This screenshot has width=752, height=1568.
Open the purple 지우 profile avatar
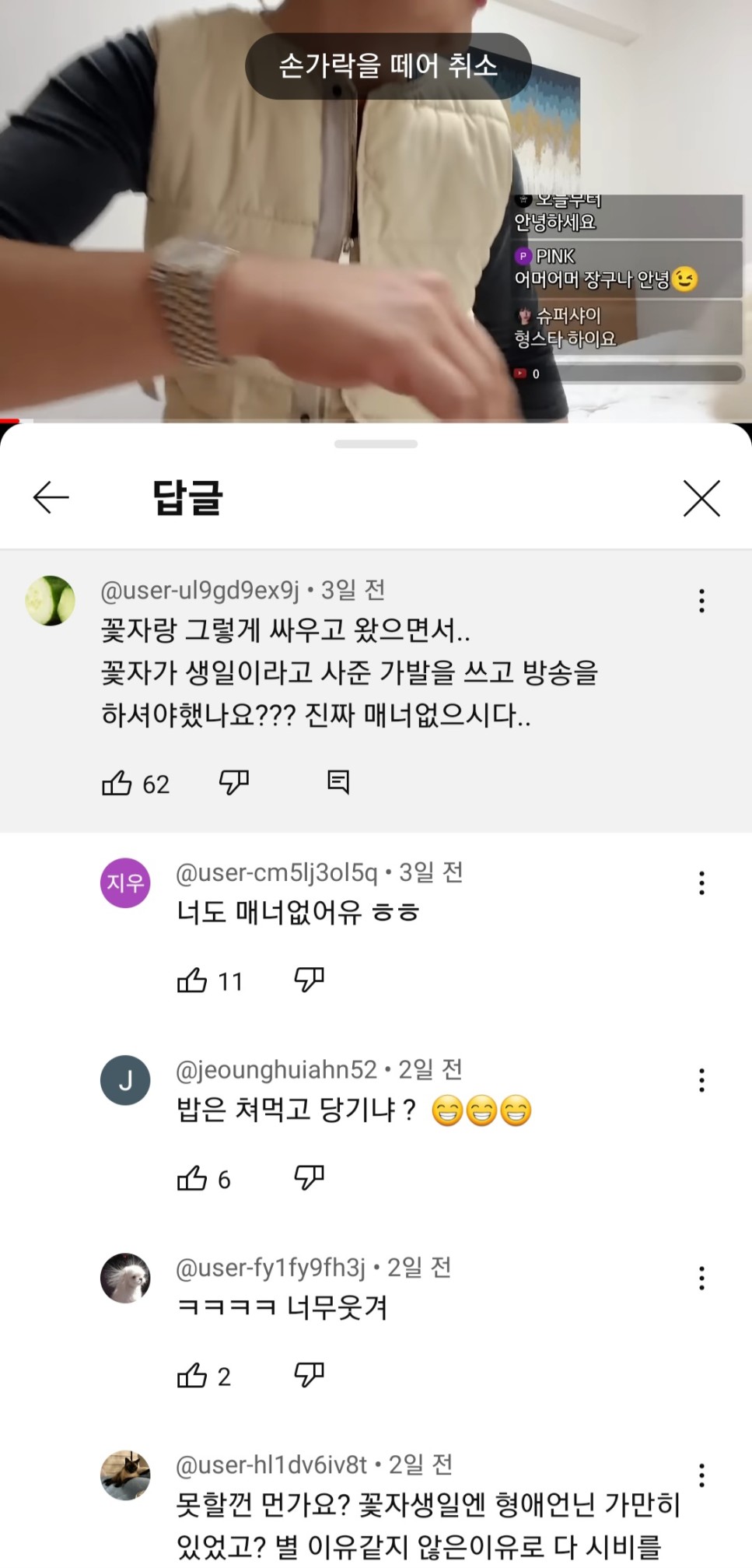click(125, 883)
